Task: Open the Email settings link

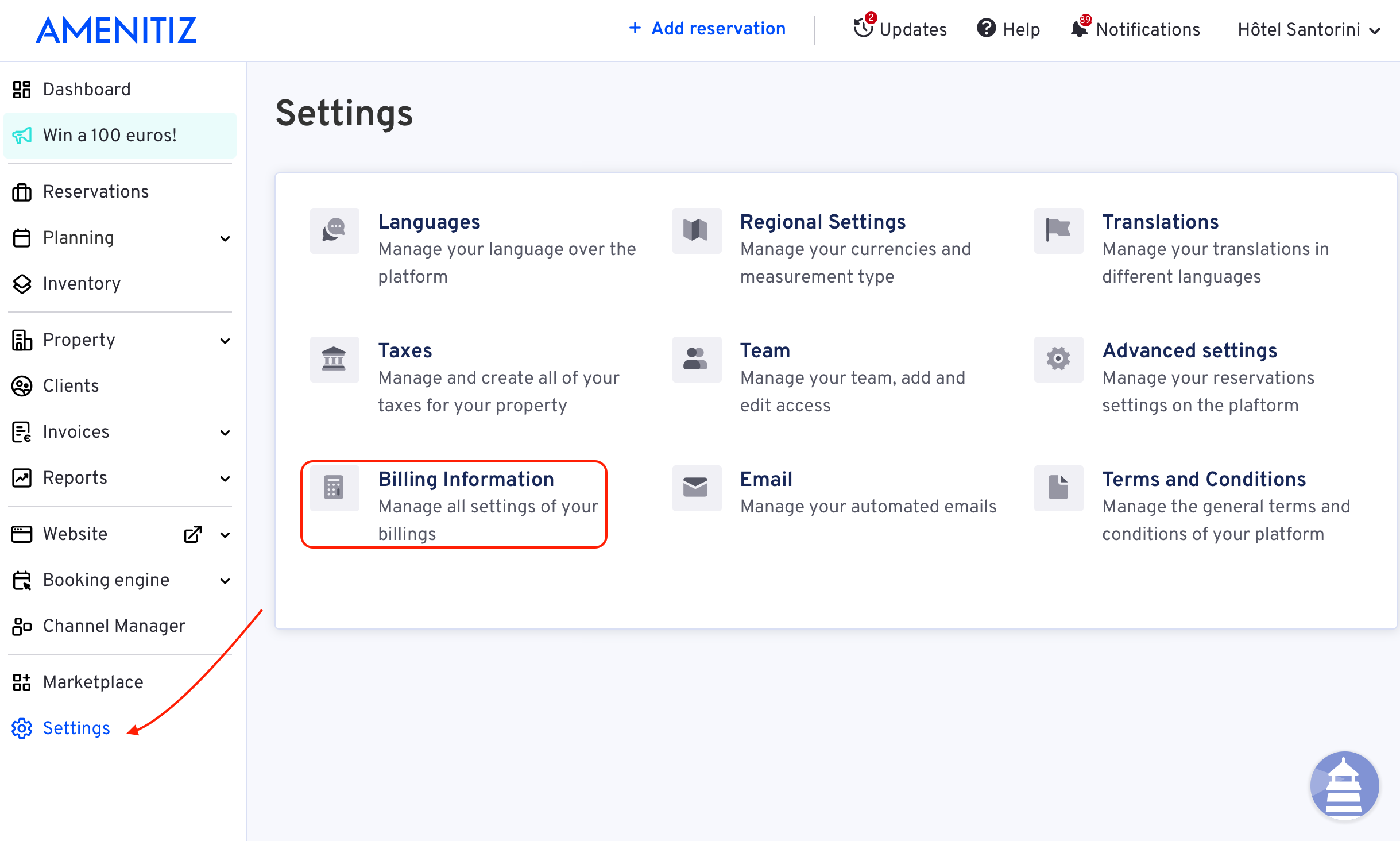Action: 766,479
